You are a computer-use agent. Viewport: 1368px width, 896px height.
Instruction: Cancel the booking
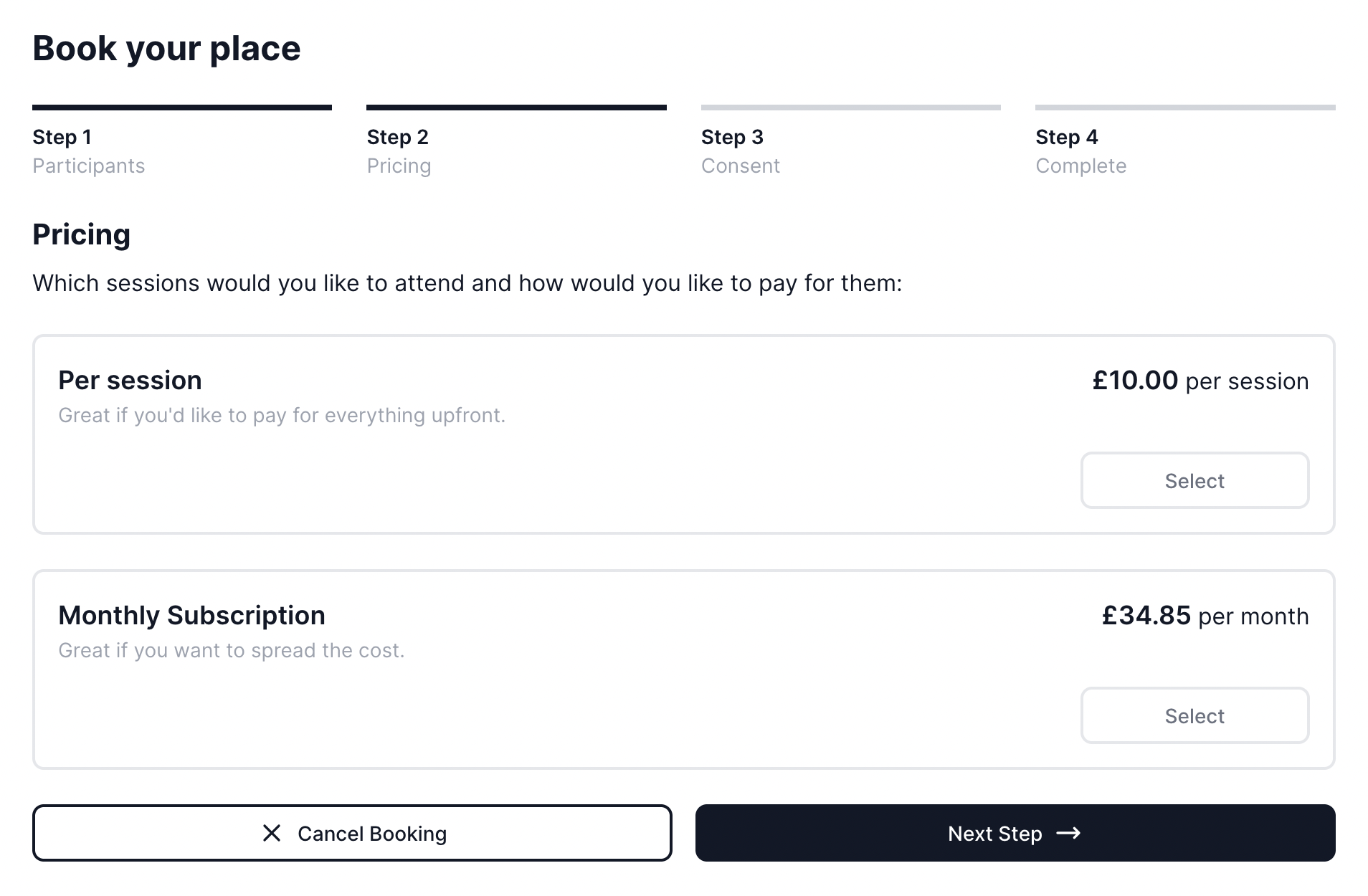[352, 833]
